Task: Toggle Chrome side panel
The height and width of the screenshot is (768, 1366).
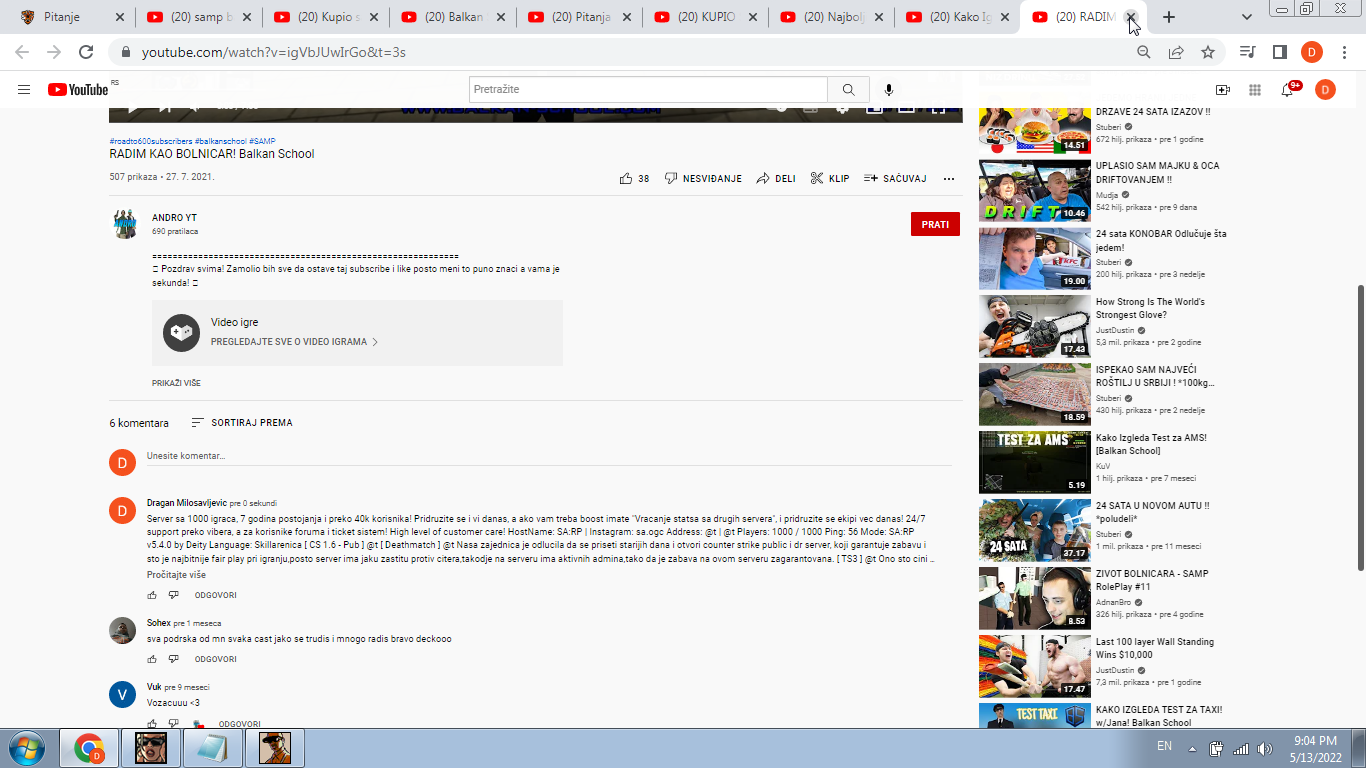Action: click(1279, 52)
